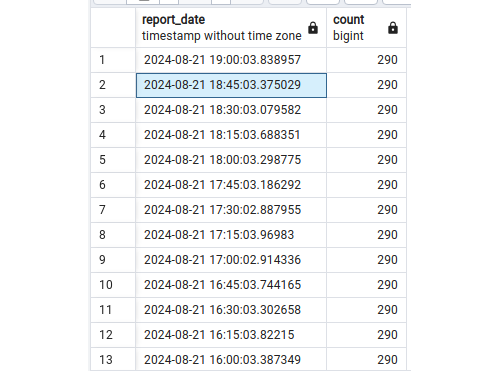Screen dimensions: 500x371
Task: Select row number 9 header
Action: click(113, 260)
